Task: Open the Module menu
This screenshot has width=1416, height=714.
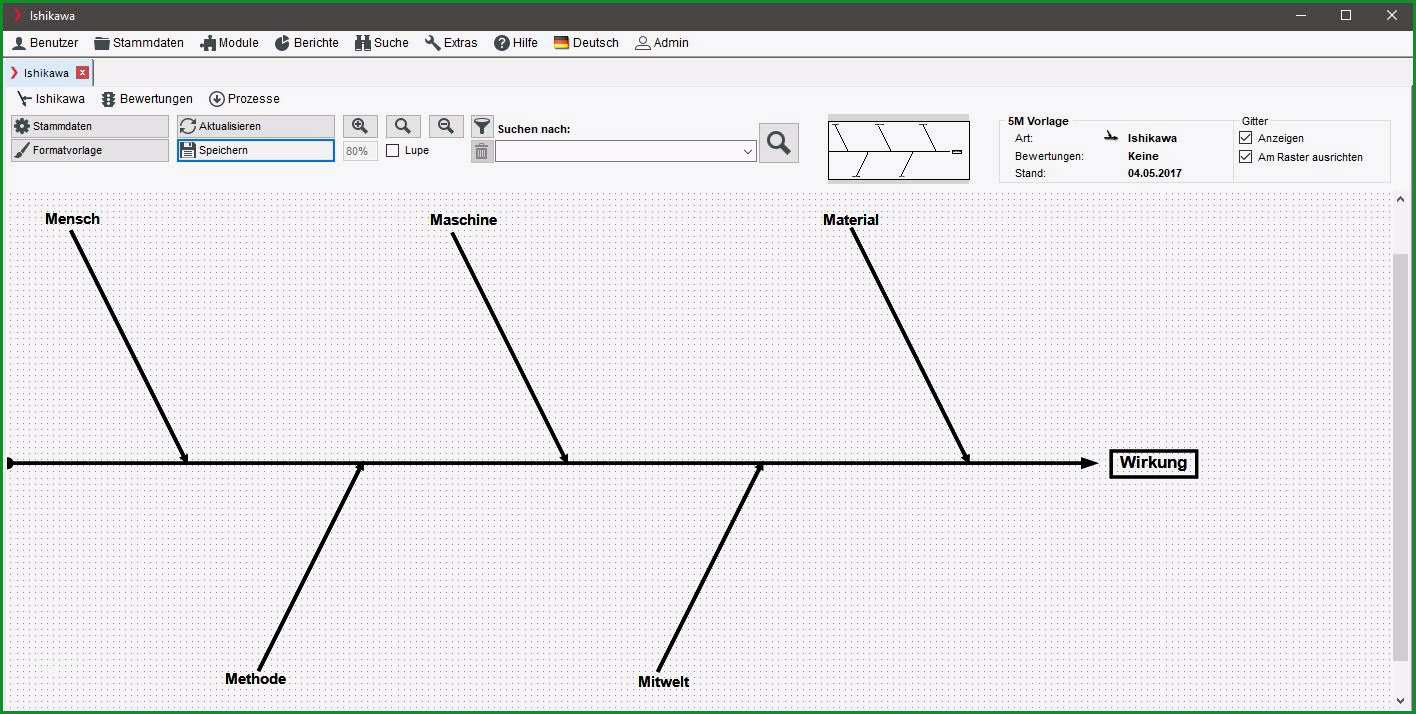Action: [x=229, y=43]
